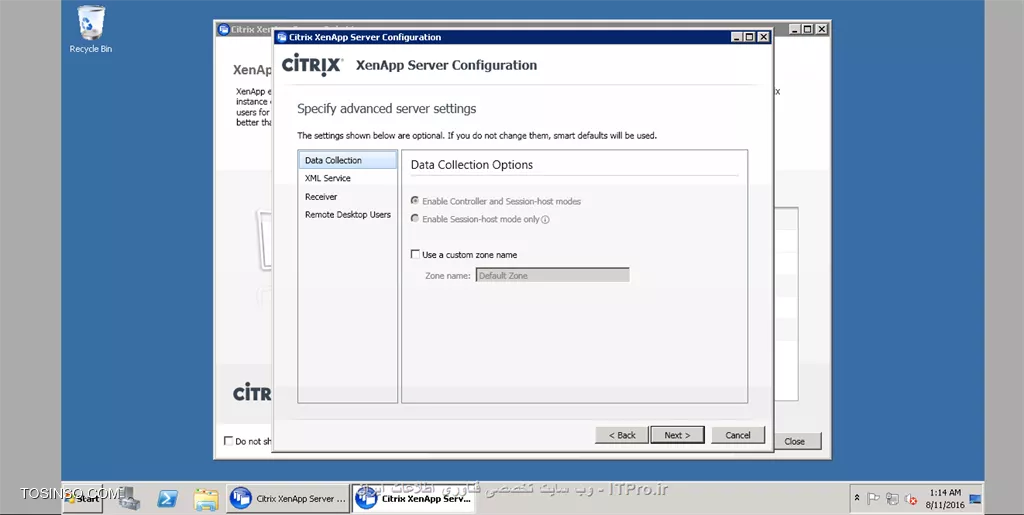1024x515 pixels.
Task: Click dialog title bar application icon
Action: [281, 37]
